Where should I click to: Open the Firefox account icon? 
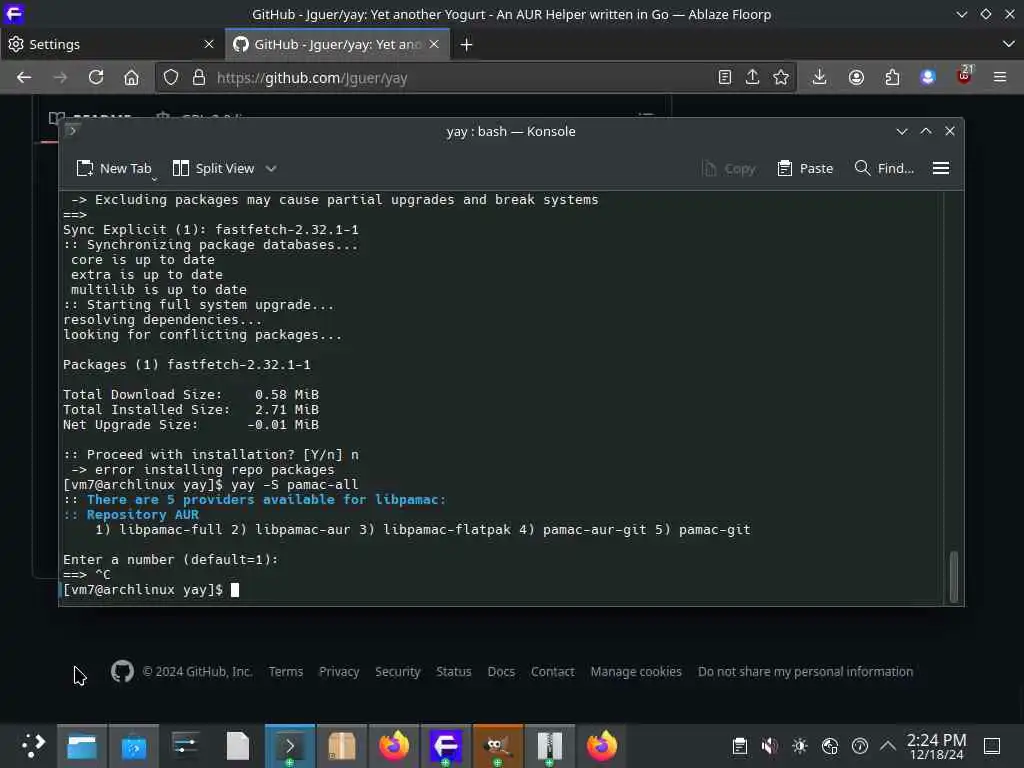point(856,78)
